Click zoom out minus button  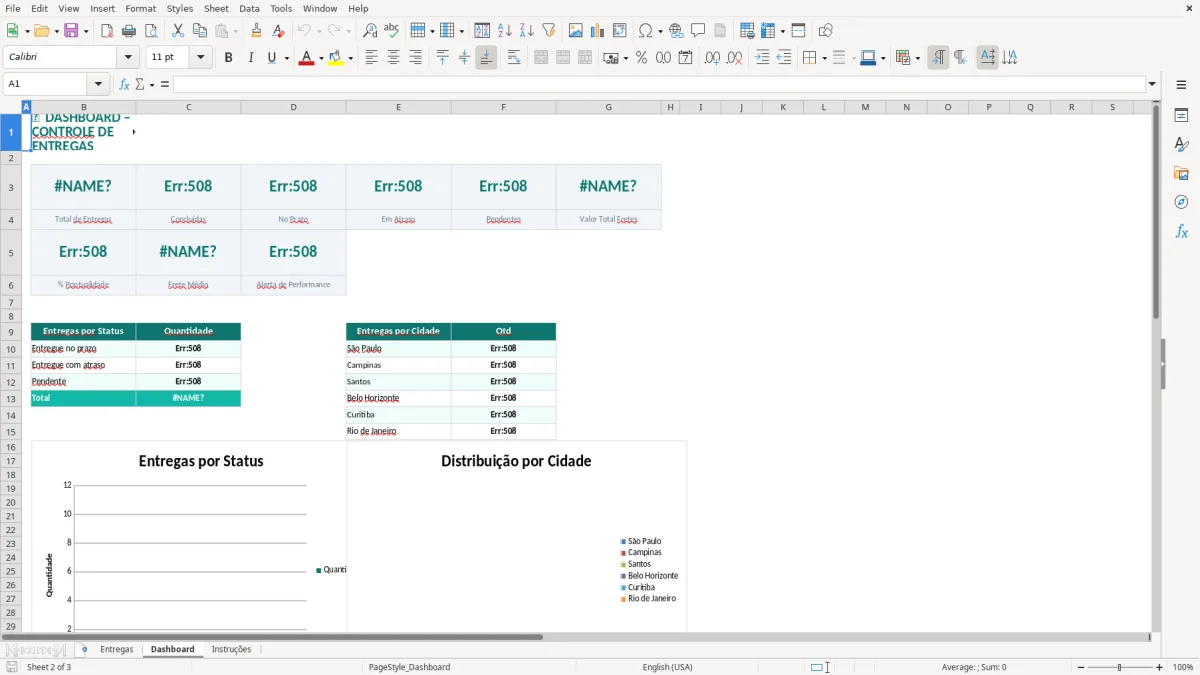1079,667
